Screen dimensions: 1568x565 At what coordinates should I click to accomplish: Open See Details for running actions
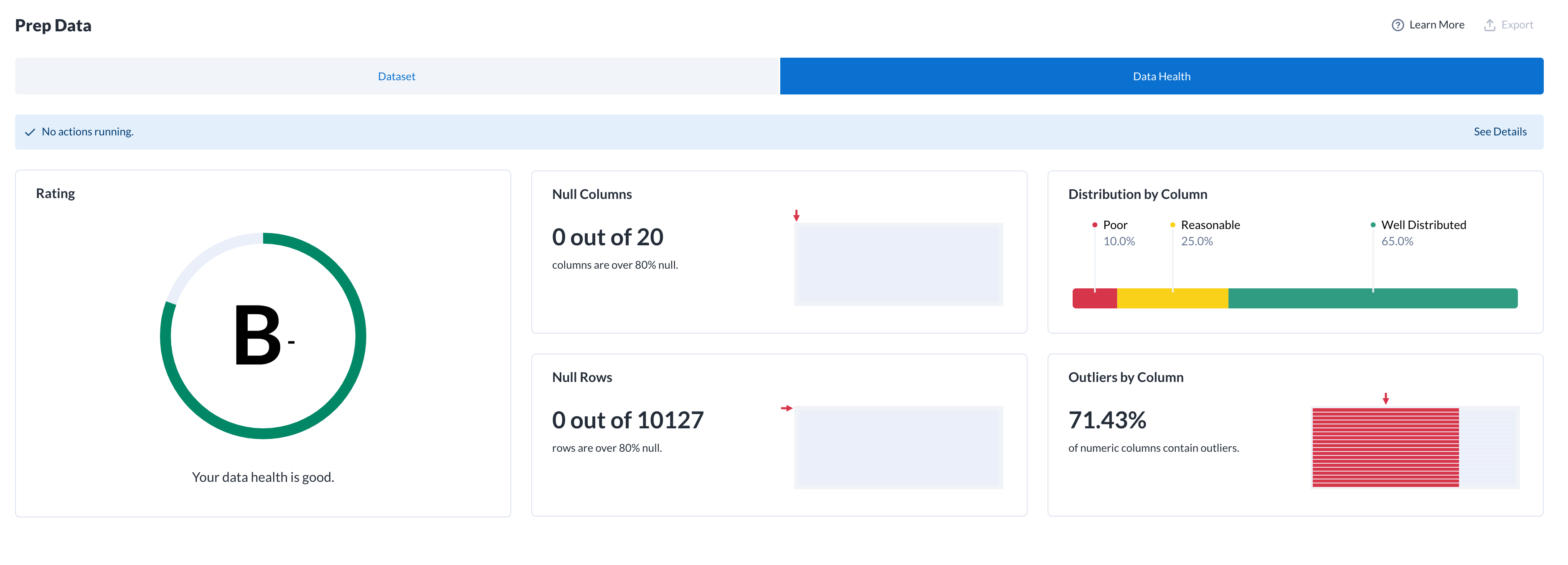click(1500, 132)
